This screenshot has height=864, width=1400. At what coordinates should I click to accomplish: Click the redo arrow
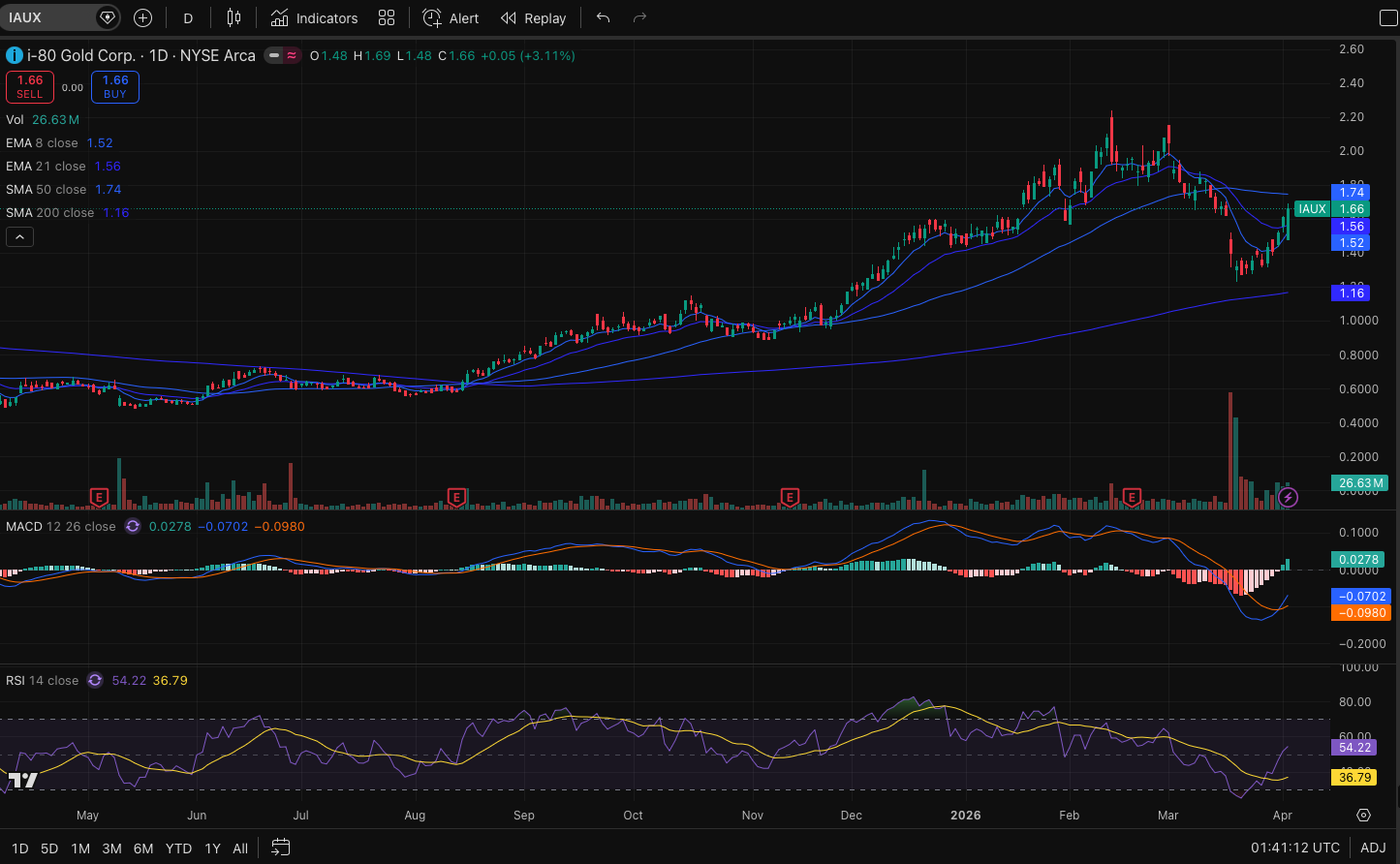pyautogui.click(x=639, y=17)
